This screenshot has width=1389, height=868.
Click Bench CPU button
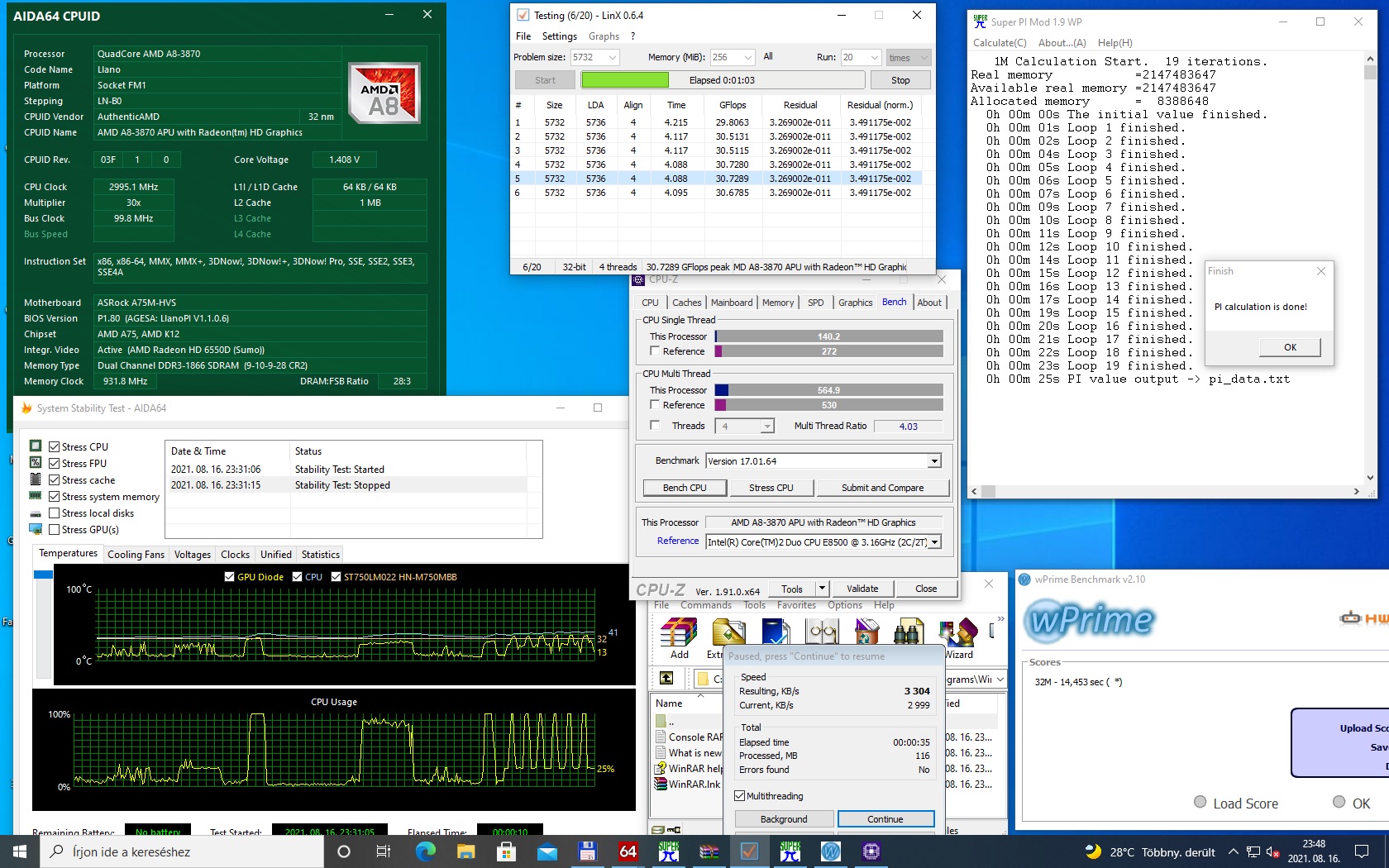coord(685,488)
